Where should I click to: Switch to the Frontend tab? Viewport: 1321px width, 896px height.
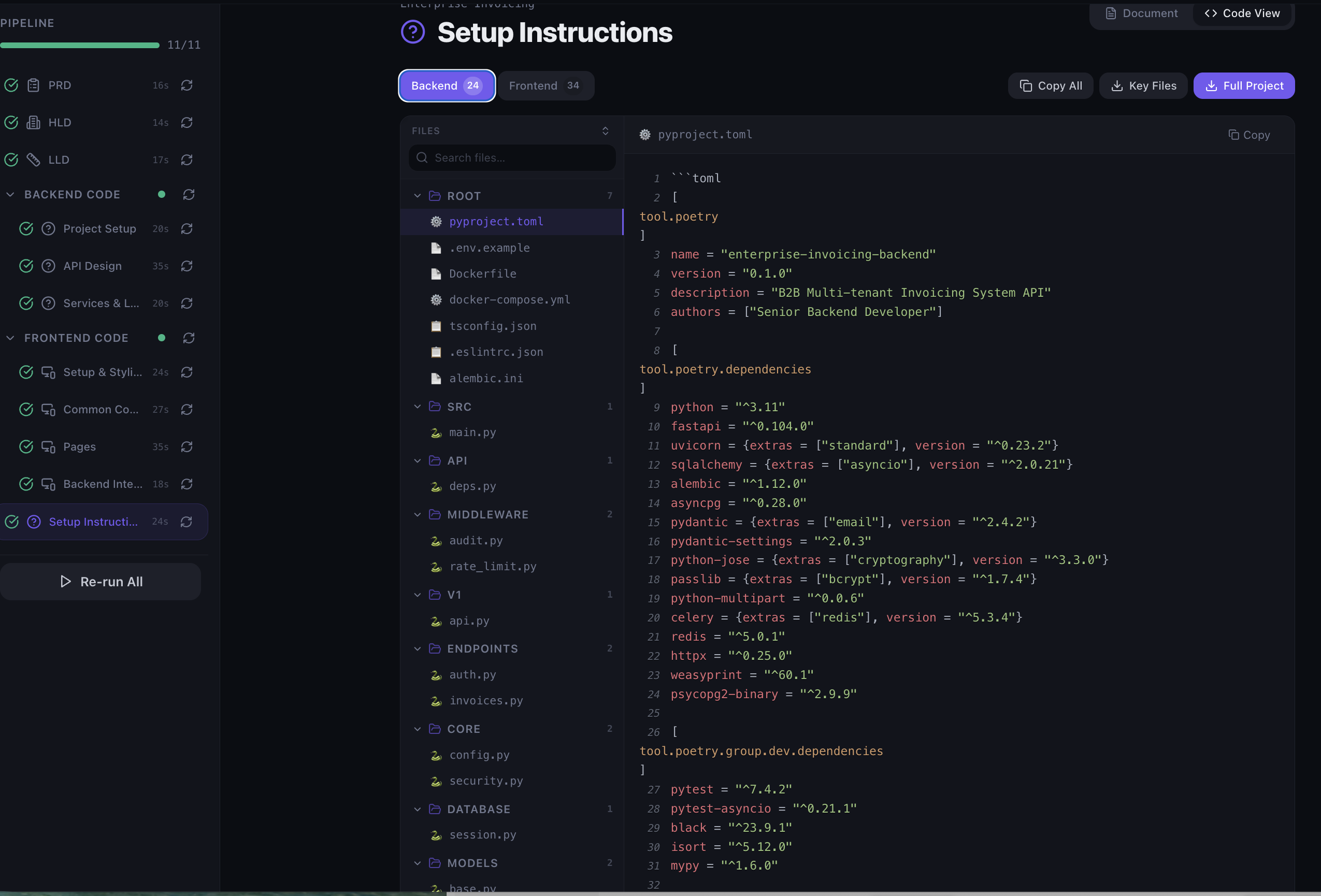(x=545, y=85)
